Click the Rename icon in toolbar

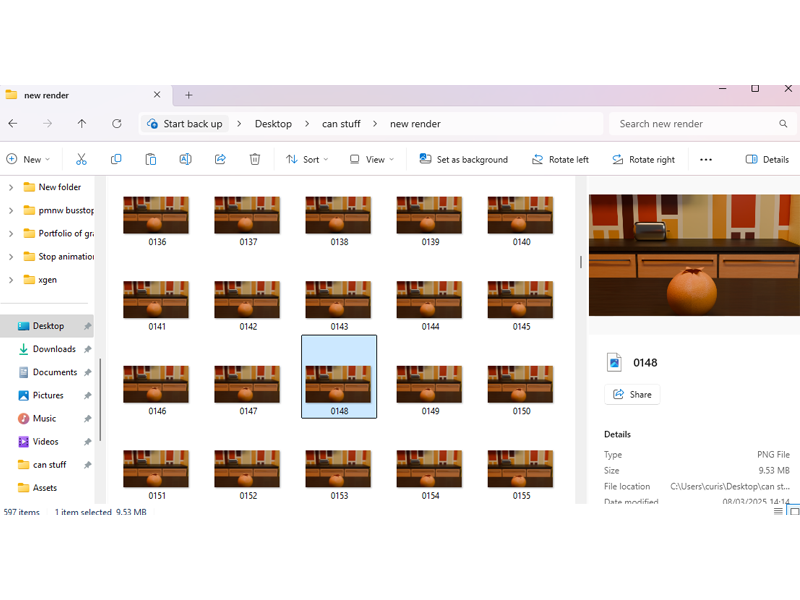(x=185, y=159)
